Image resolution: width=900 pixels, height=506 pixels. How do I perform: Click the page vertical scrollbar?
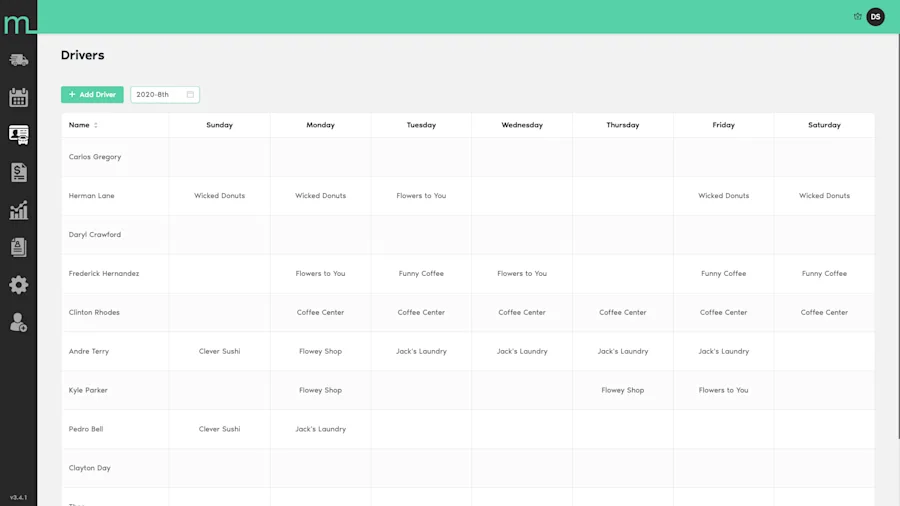pyautogui.click(x=898, y=235)
